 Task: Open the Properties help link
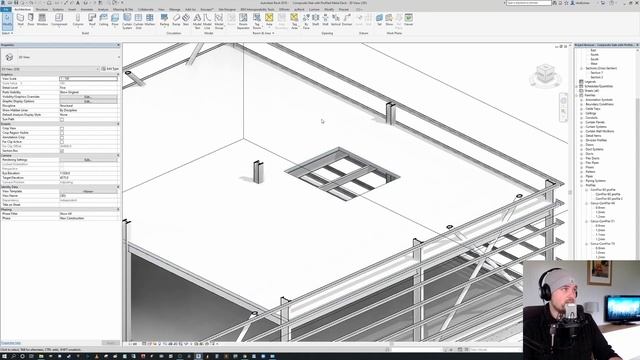point(11,343)
